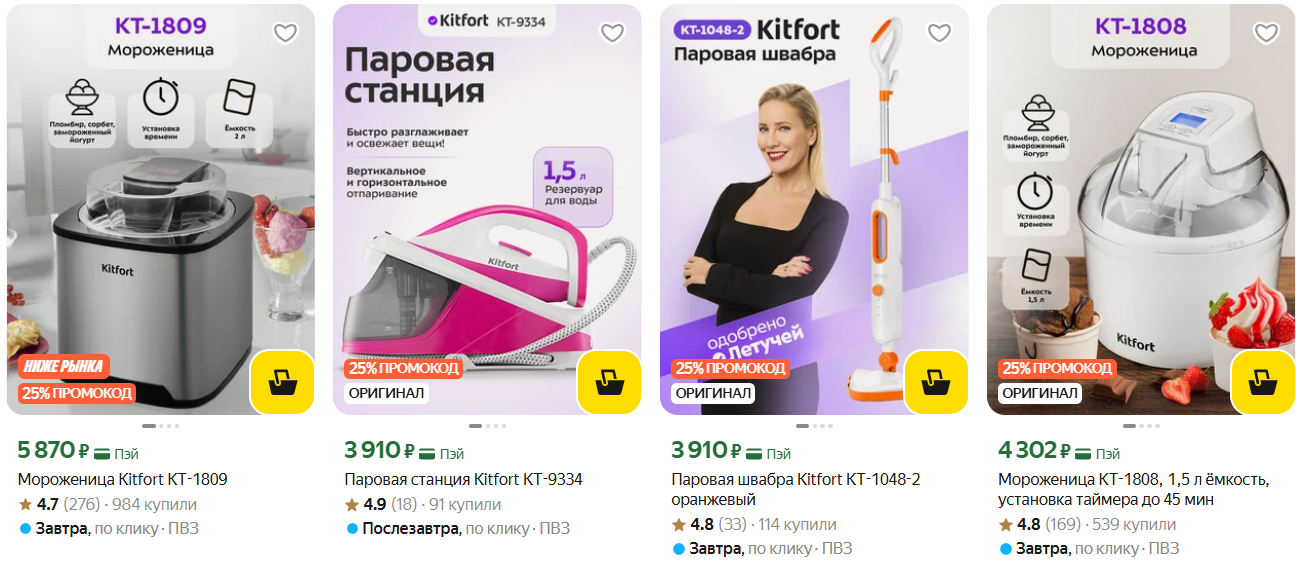Add the KT-1809 ice cream maker to favorites with its heart icon
Screen dimensions: 1296x561
point(286,33)
